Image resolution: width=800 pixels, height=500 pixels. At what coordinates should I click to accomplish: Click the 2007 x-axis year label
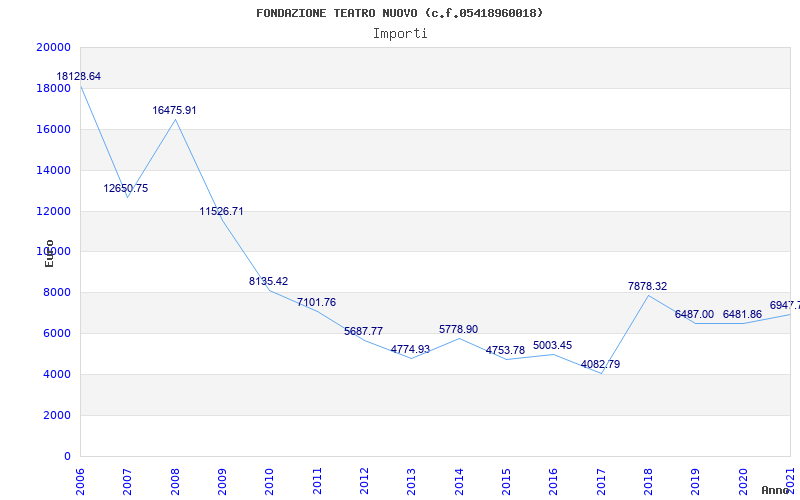(128, 481)
